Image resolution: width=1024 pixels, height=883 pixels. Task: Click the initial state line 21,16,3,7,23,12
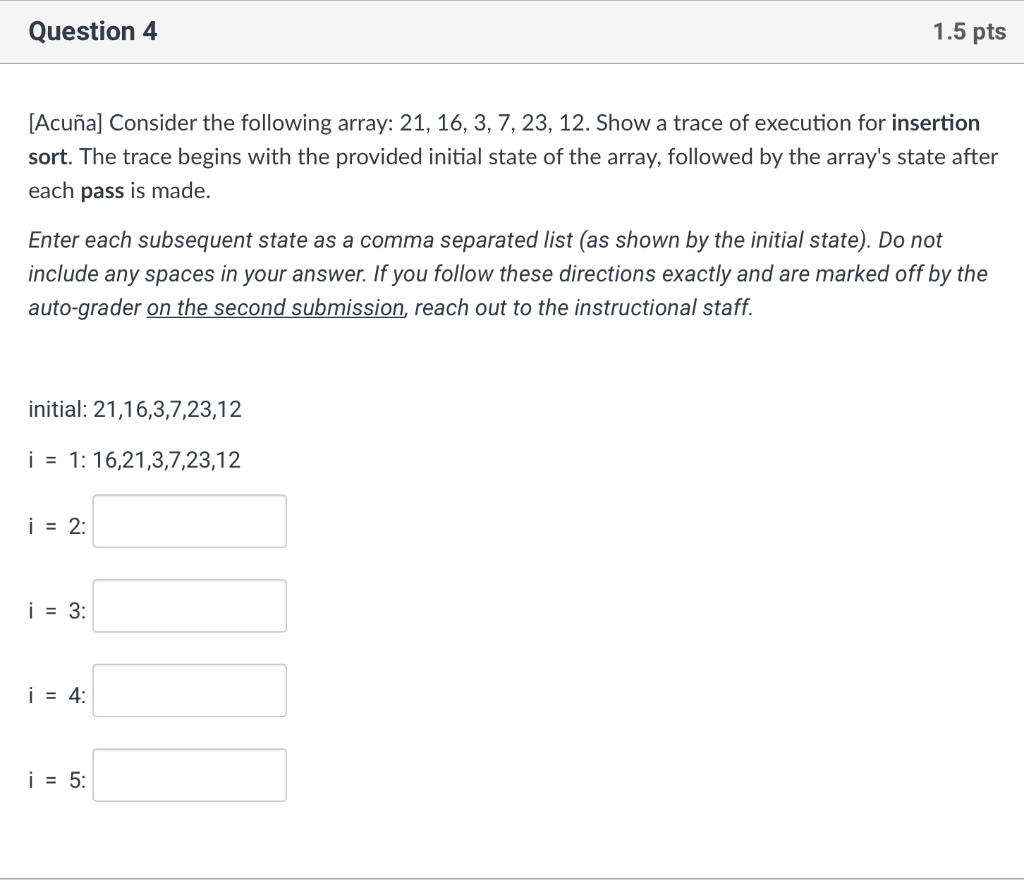click(135, 409)
